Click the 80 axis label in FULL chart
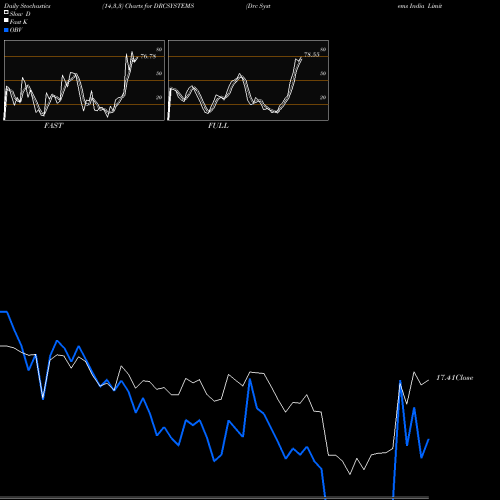The height and width of the screenshot is (500, 500). pyautogui.click(x=323, y=49)
